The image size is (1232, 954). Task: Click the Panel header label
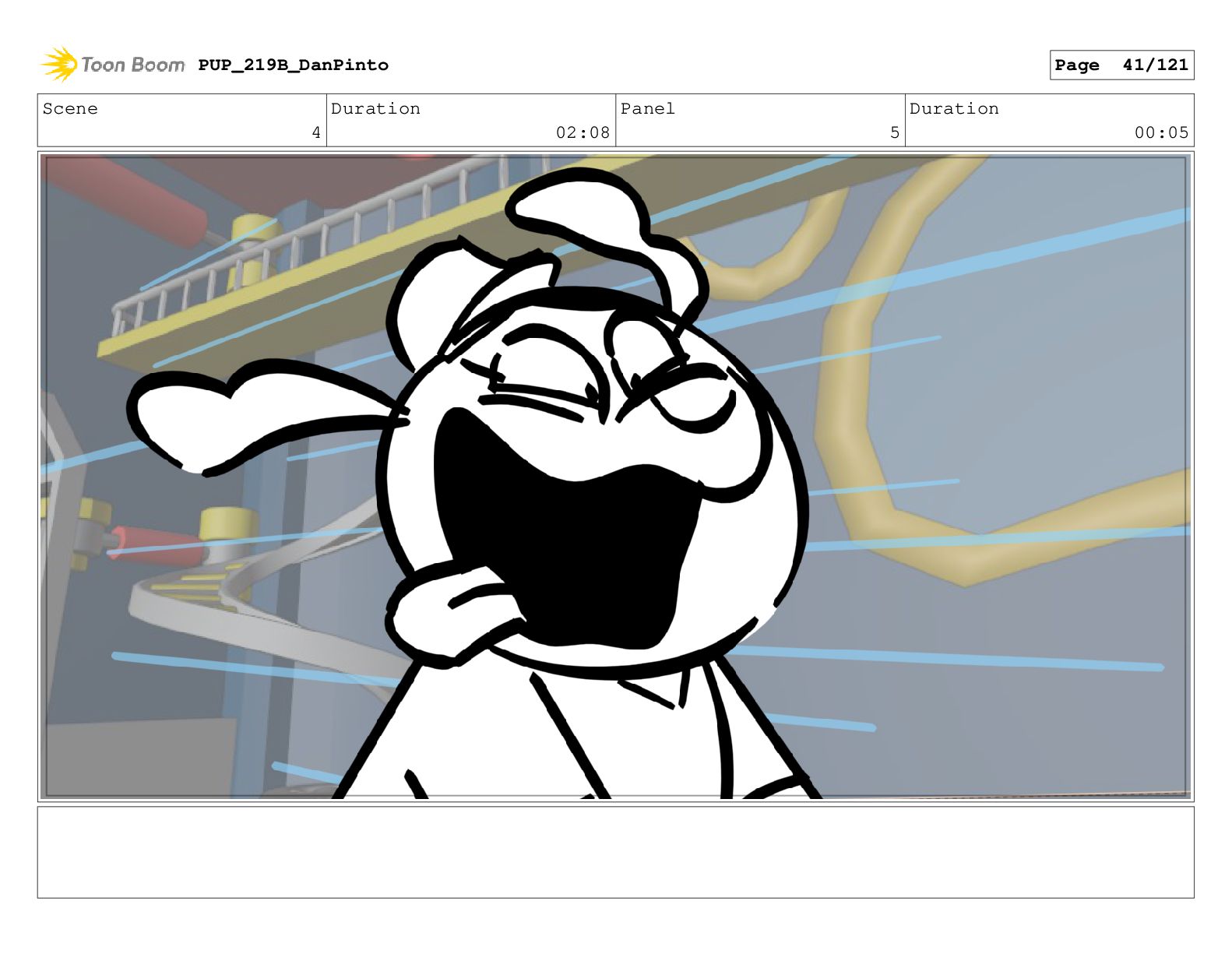[x=647, y=109]
